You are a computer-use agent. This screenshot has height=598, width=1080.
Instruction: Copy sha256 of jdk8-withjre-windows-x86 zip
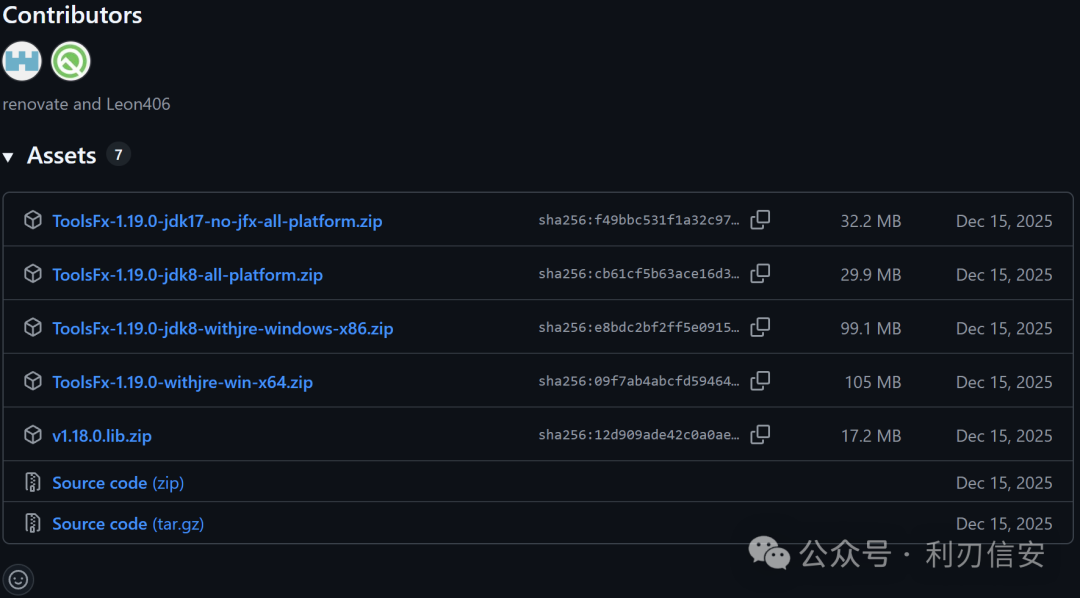click(760, 328)
